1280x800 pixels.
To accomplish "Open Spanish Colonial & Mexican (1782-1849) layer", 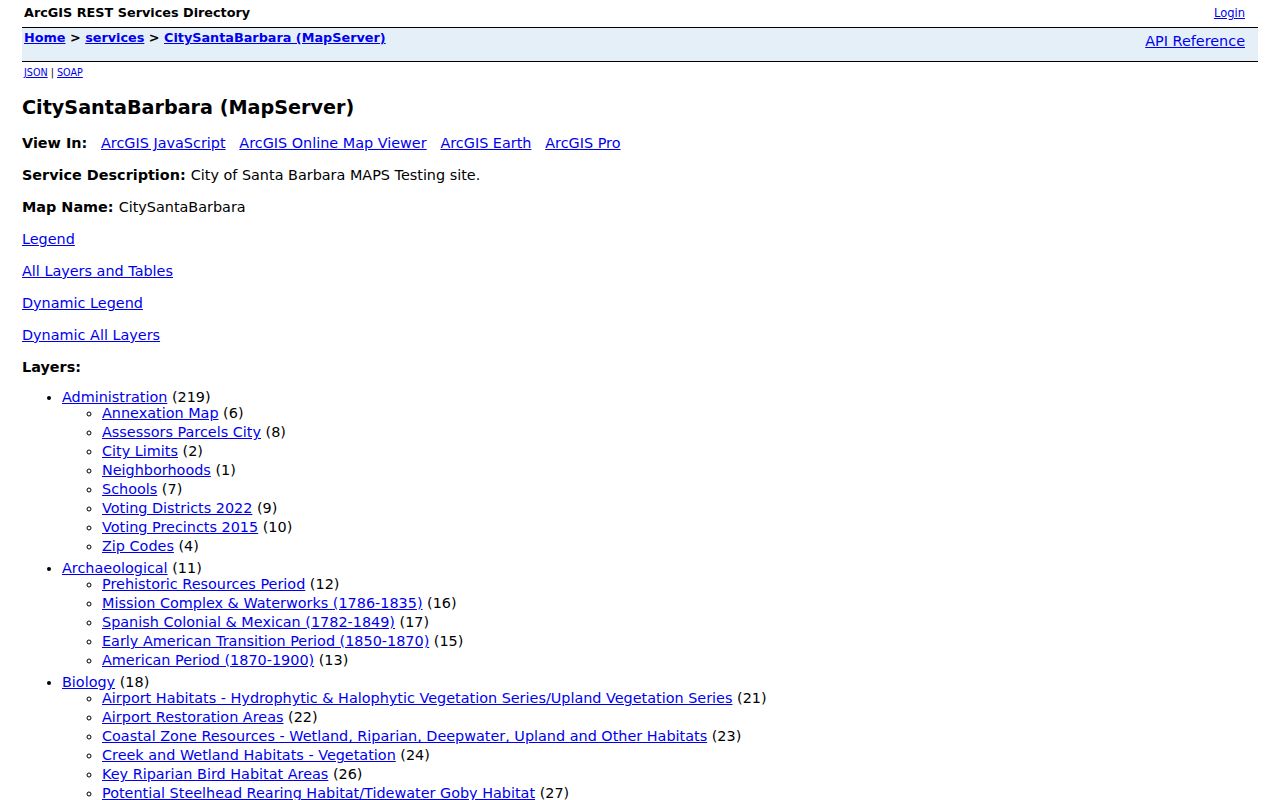I will [x=248, y=622].
